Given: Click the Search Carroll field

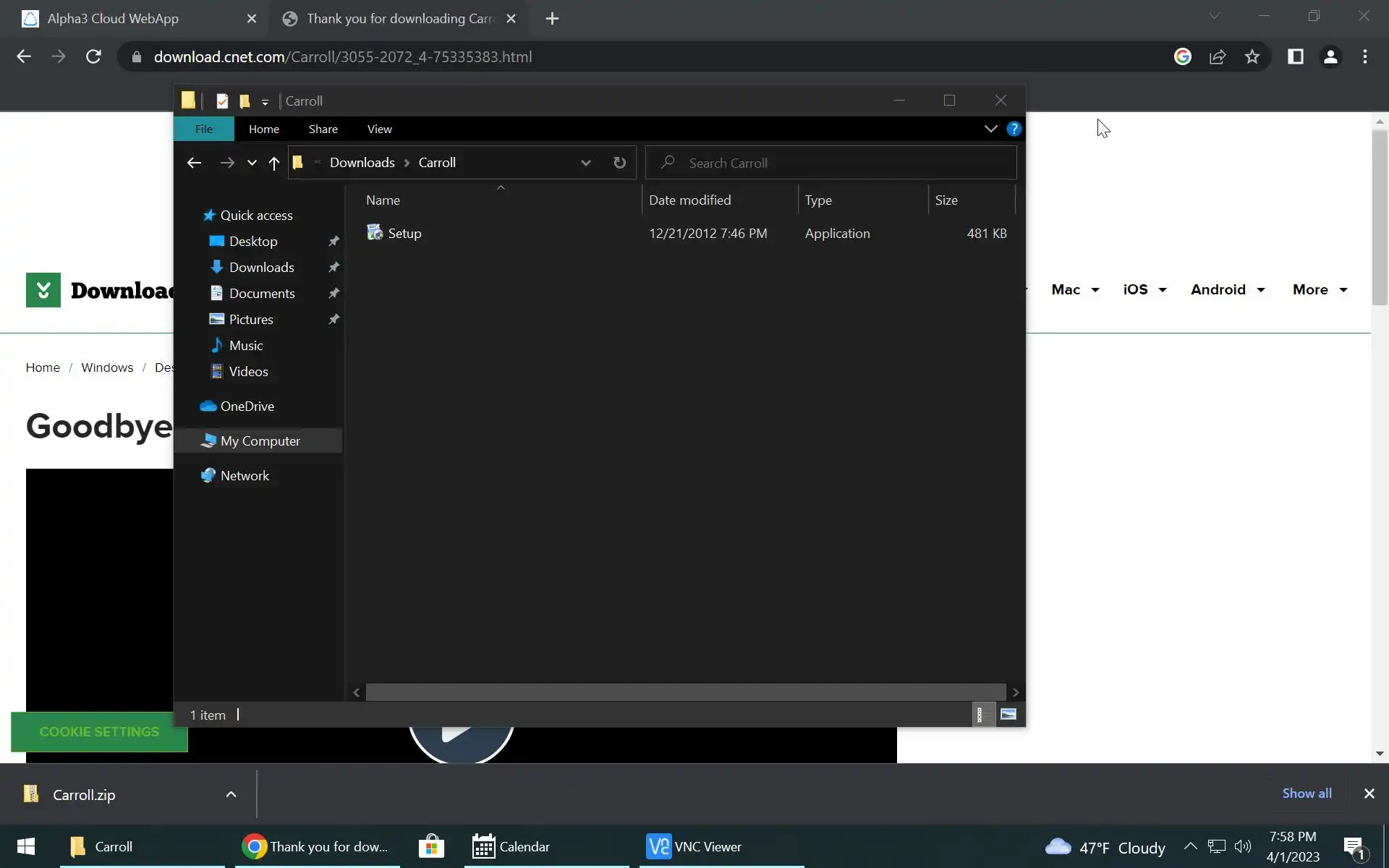Looking at the screenshot, I should click(x=832, y=163).
